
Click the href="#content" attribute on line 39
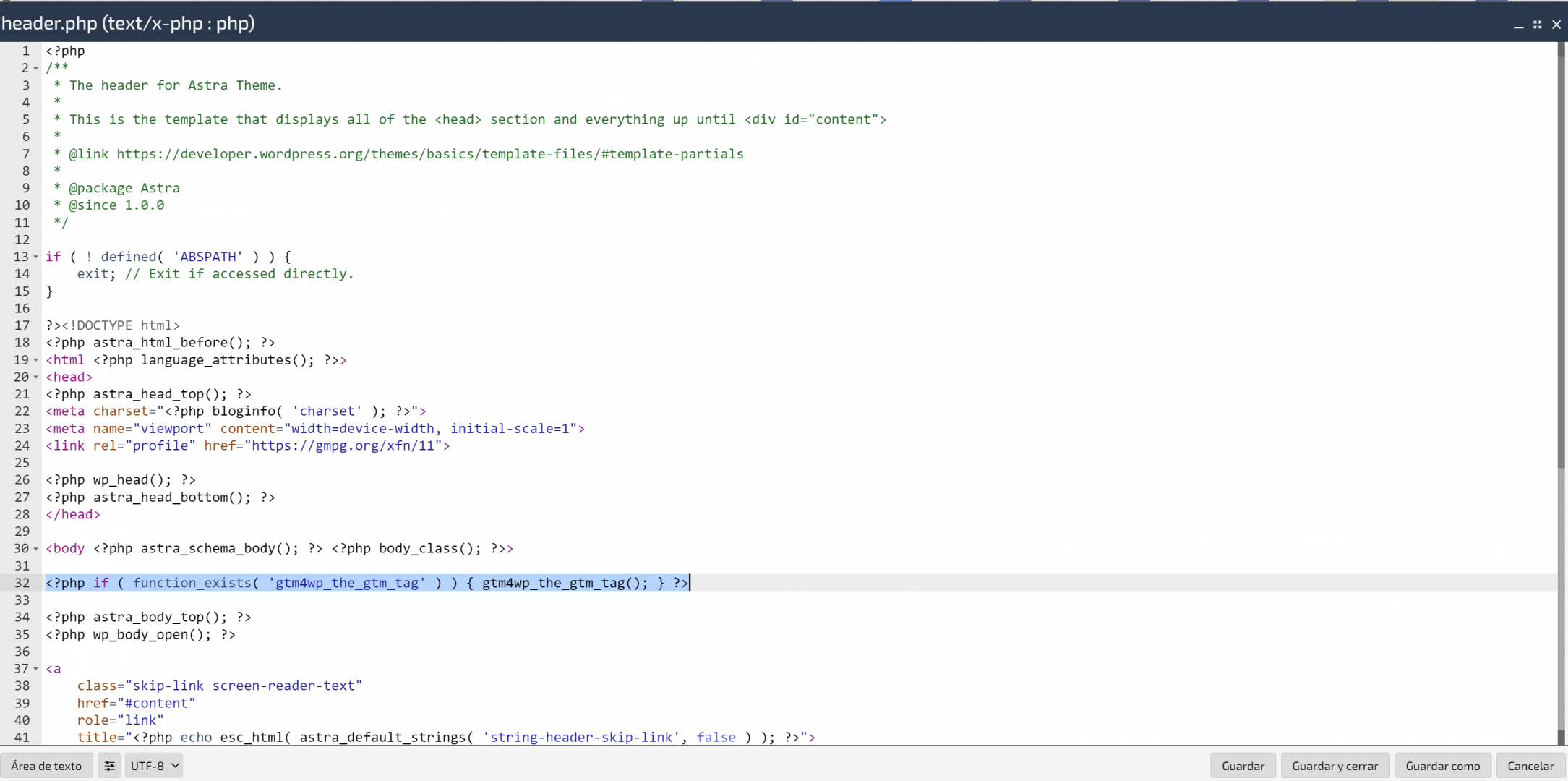click(137, 703)
